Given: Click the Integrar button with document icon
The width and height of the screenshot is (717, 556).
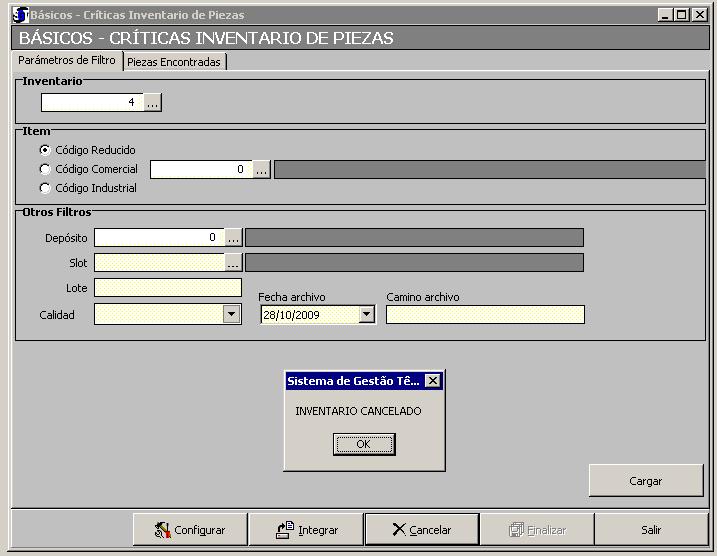Looking at the screenshot, I should point(306,530).
